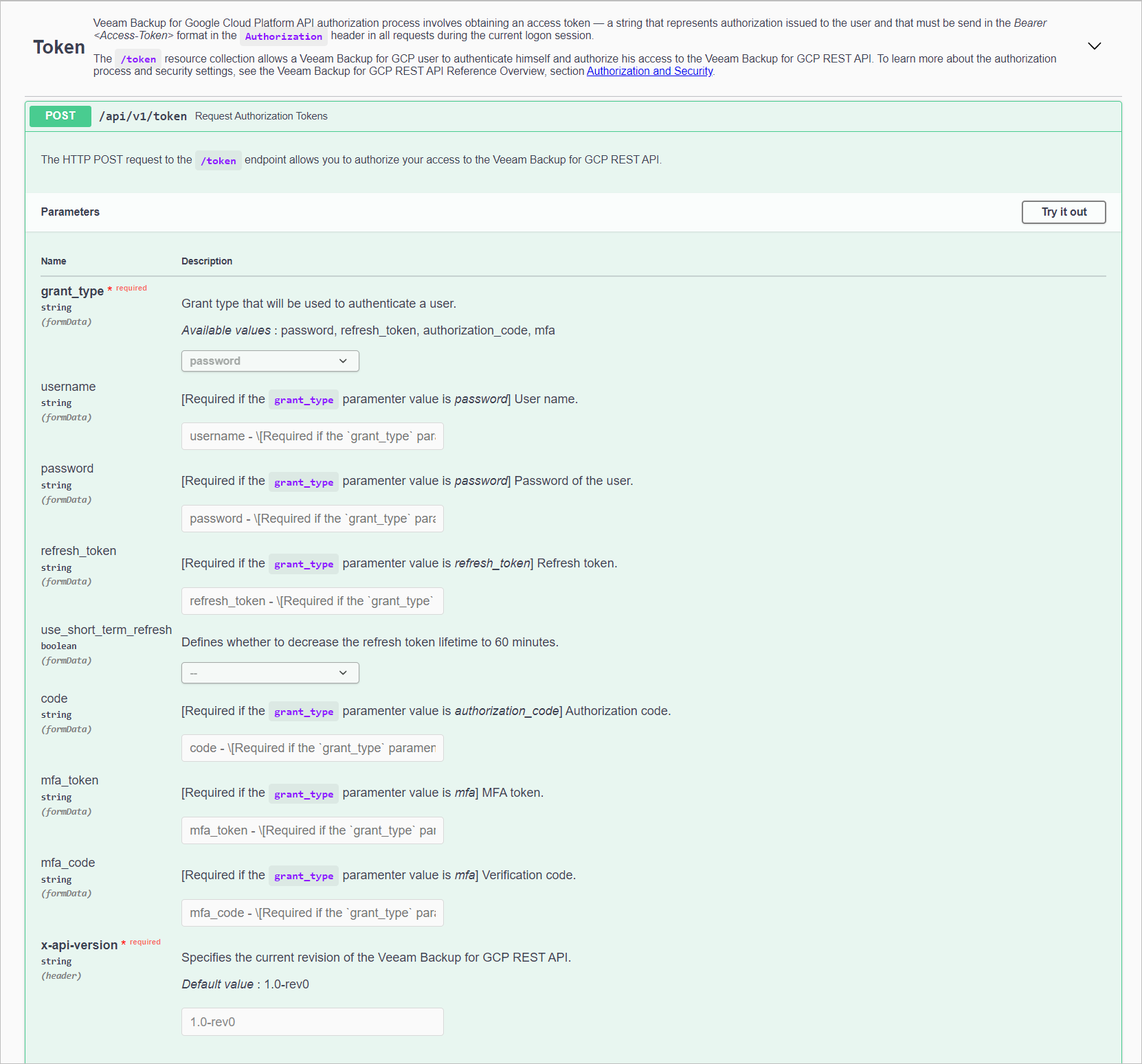The height and width of the screenshot is (1064, 1142).
Task: Click the /token code tag in Token header description
Action: coord(138,59)
